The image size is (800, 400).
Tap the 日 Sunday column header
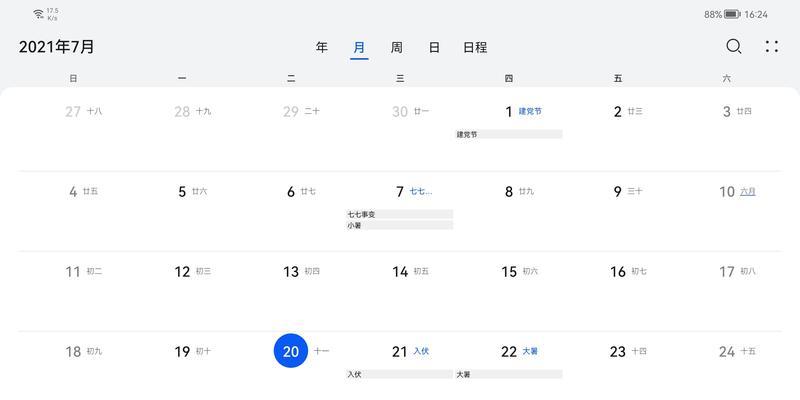(x=73, y=79)
